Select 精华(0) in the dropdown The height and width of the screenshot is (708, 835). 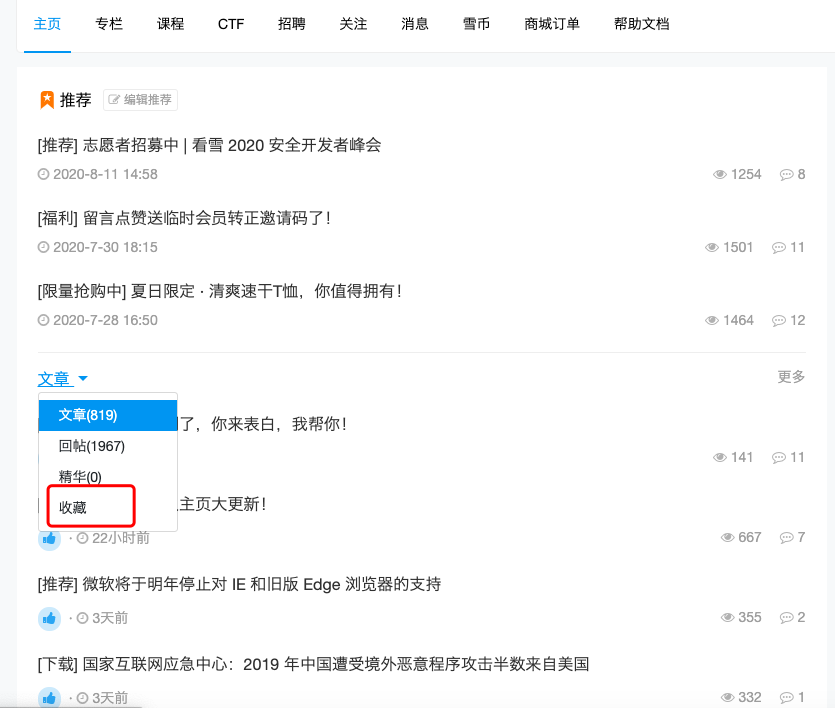pyautogui.click(x=108, y=476)
